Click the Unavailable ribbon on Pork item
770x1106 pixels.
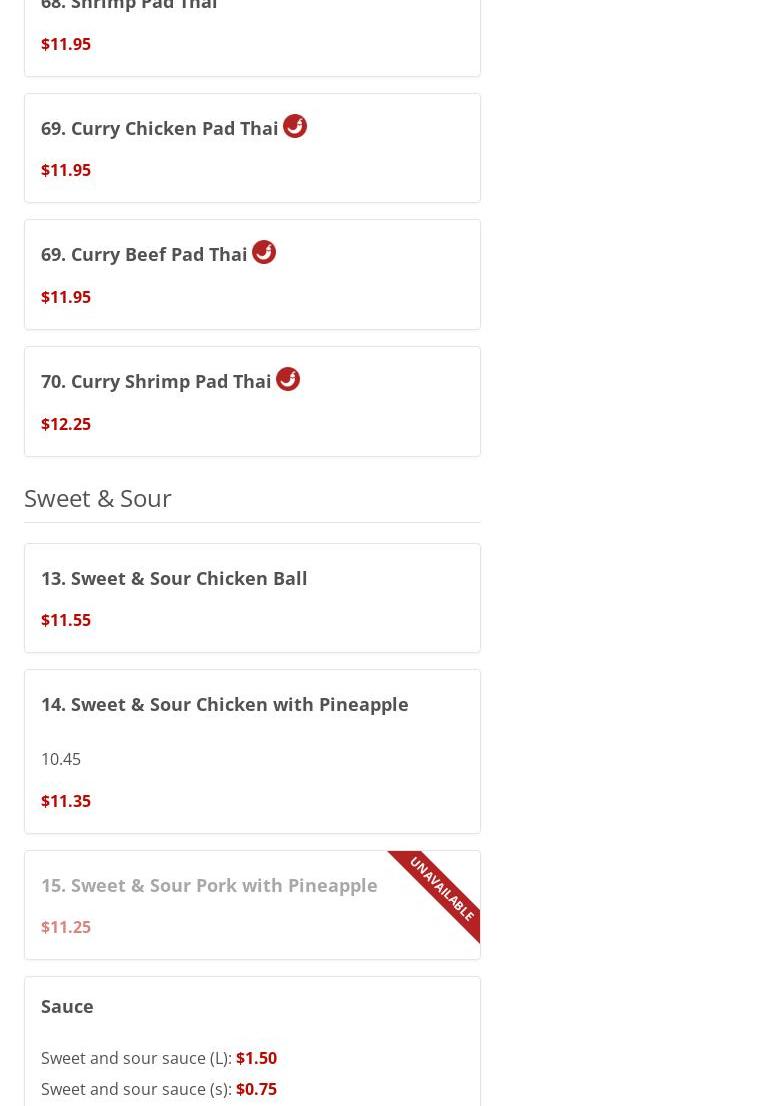point(441,889)
